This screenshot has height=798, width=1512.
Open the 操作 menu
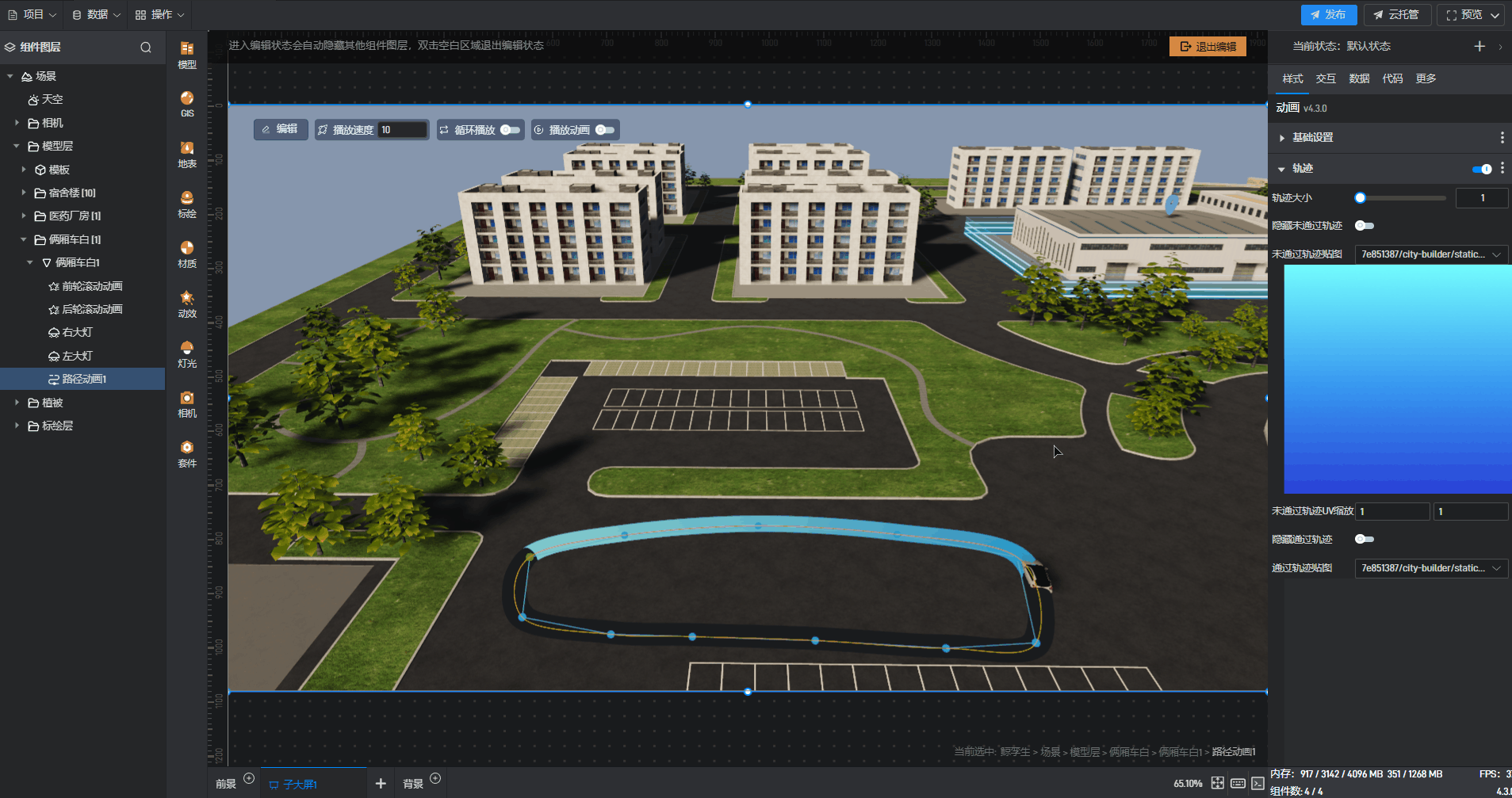[x=159, y=14]
